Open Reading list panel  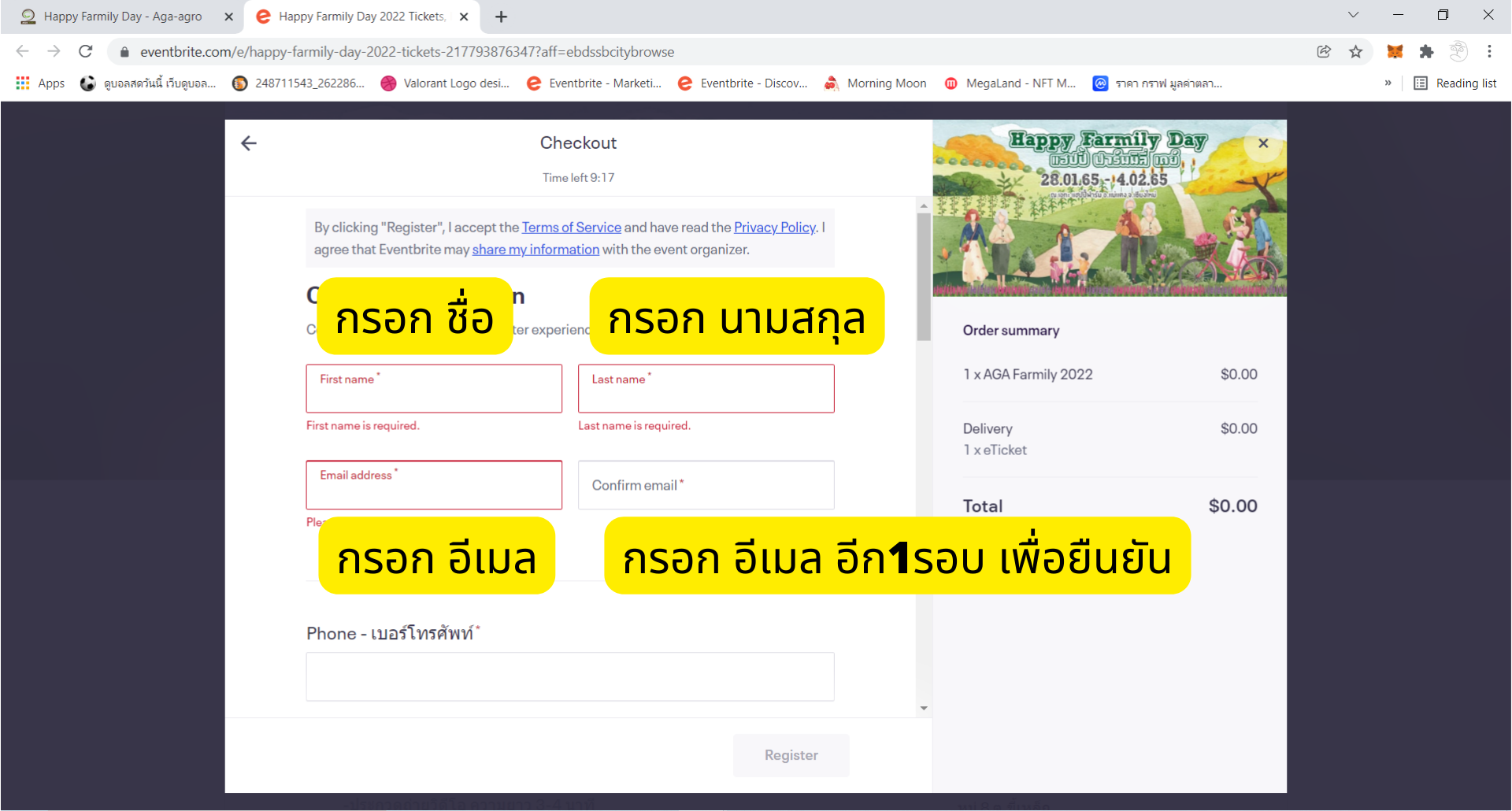click(x=1455, y=83)
